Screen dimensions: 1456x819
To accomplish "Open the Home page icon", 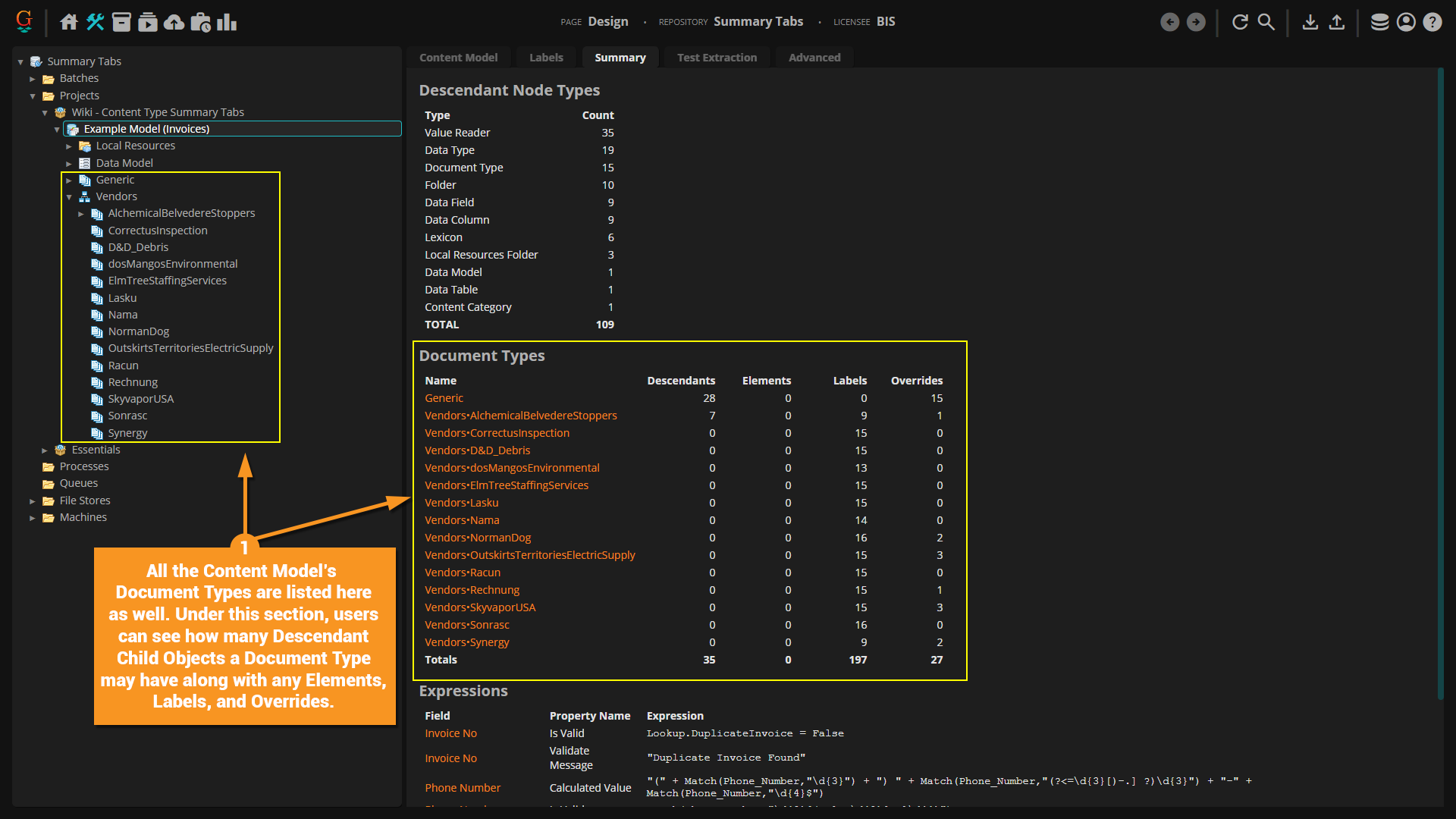I will pos(69,22).
